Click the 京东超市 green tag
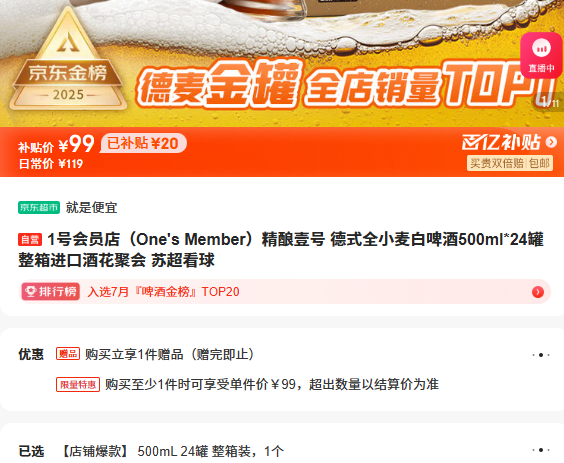 (x=39, y=208)
